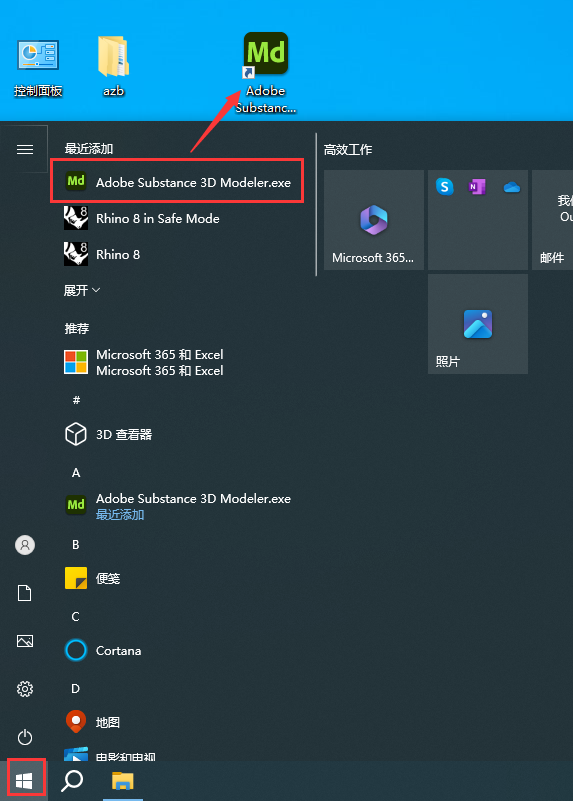Open Adobe Substance desktop shortcut

click(x=266, y=73)
